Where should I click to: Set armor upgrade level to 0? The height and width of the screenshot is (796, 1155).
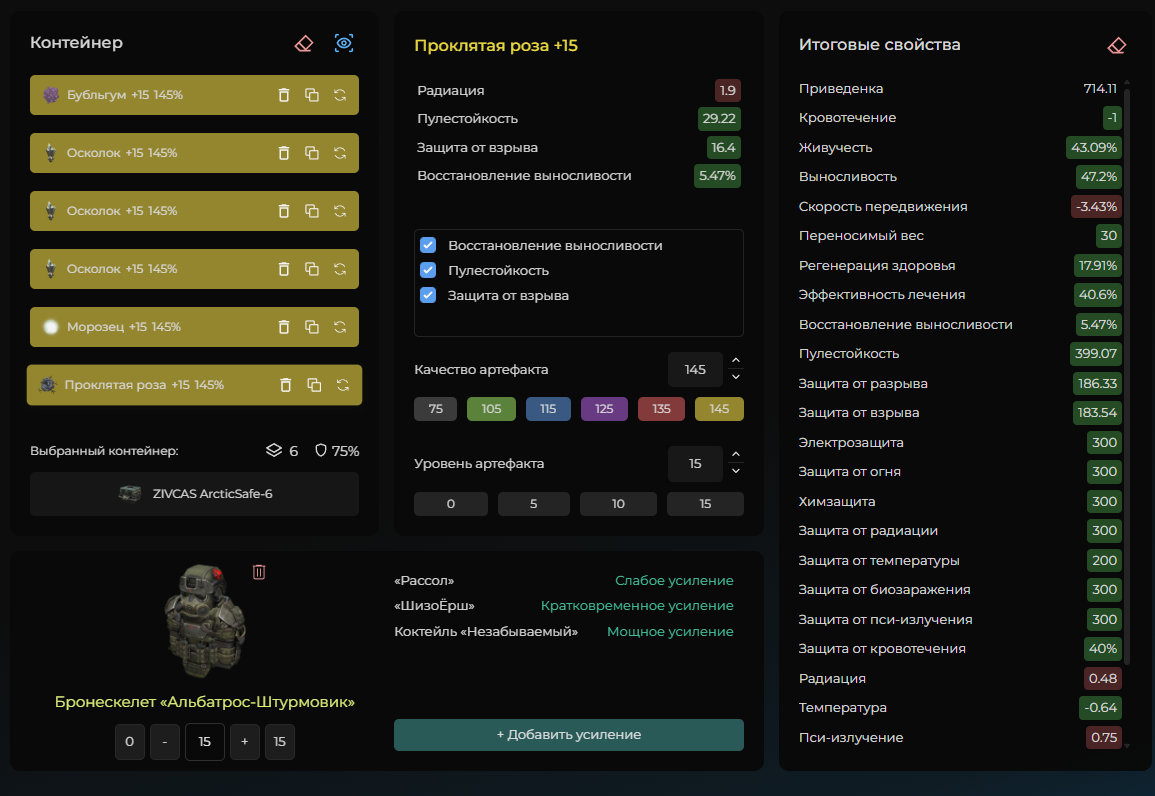click(x=130, y=742)
